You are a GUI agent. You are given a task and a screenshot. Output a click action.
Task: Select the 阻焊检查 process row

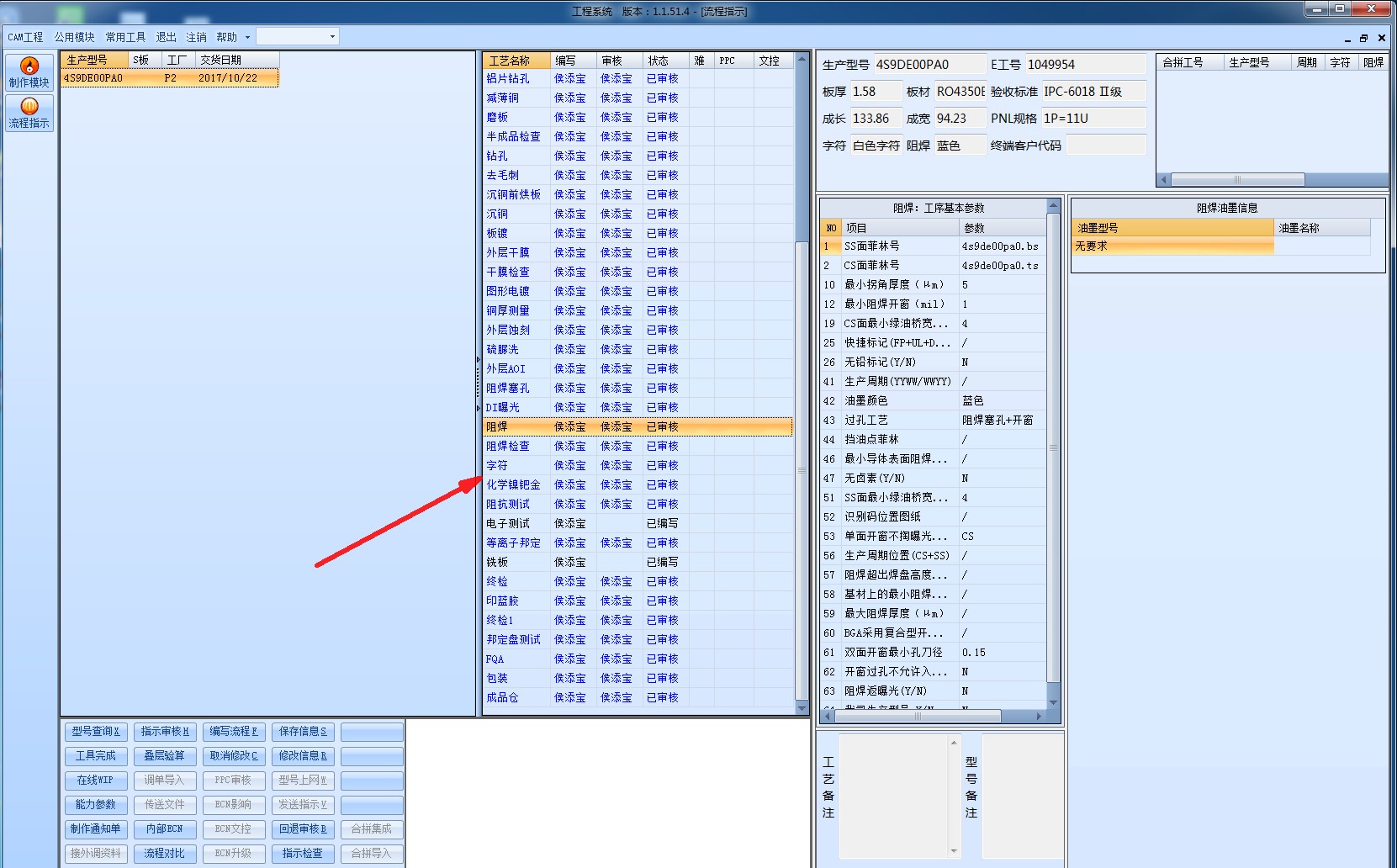coord(638,446)
